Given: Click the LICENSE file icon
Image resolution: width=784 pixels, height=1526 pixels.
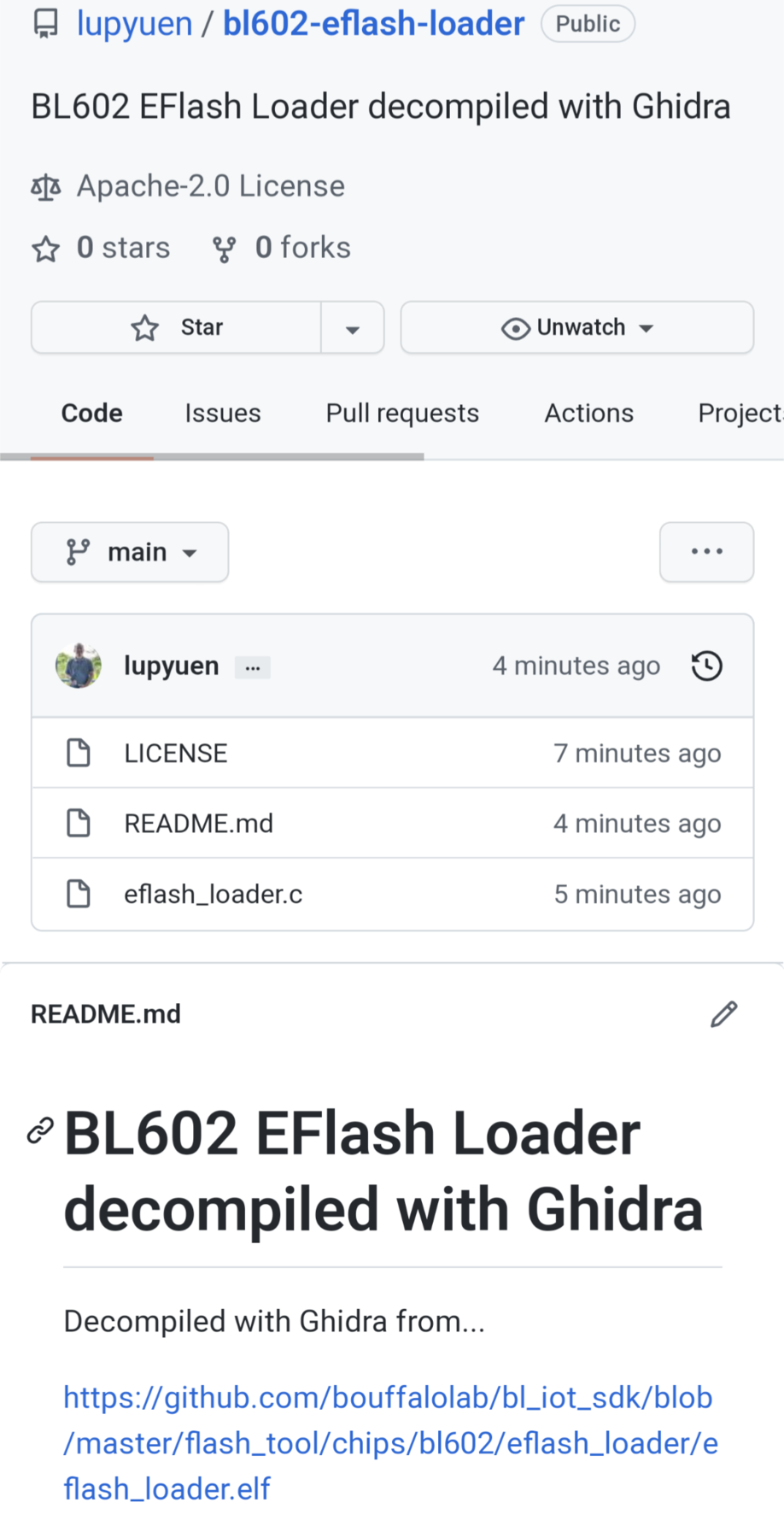Looking at the screenshot, I should (79, 753).
